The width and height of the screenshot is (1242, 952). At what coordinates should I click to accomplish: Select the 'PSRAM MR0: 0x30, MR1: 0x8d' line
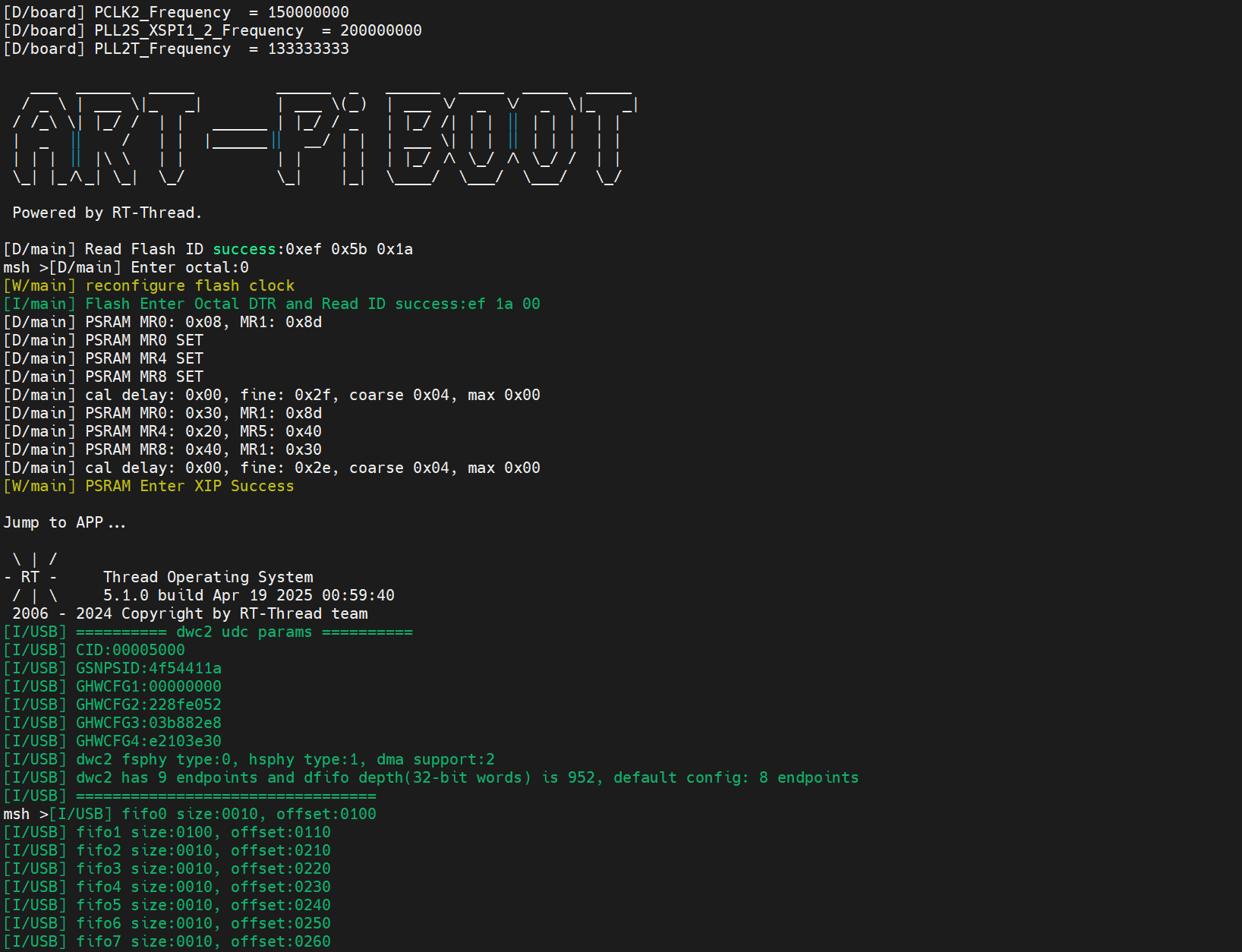tap(162, 413)
